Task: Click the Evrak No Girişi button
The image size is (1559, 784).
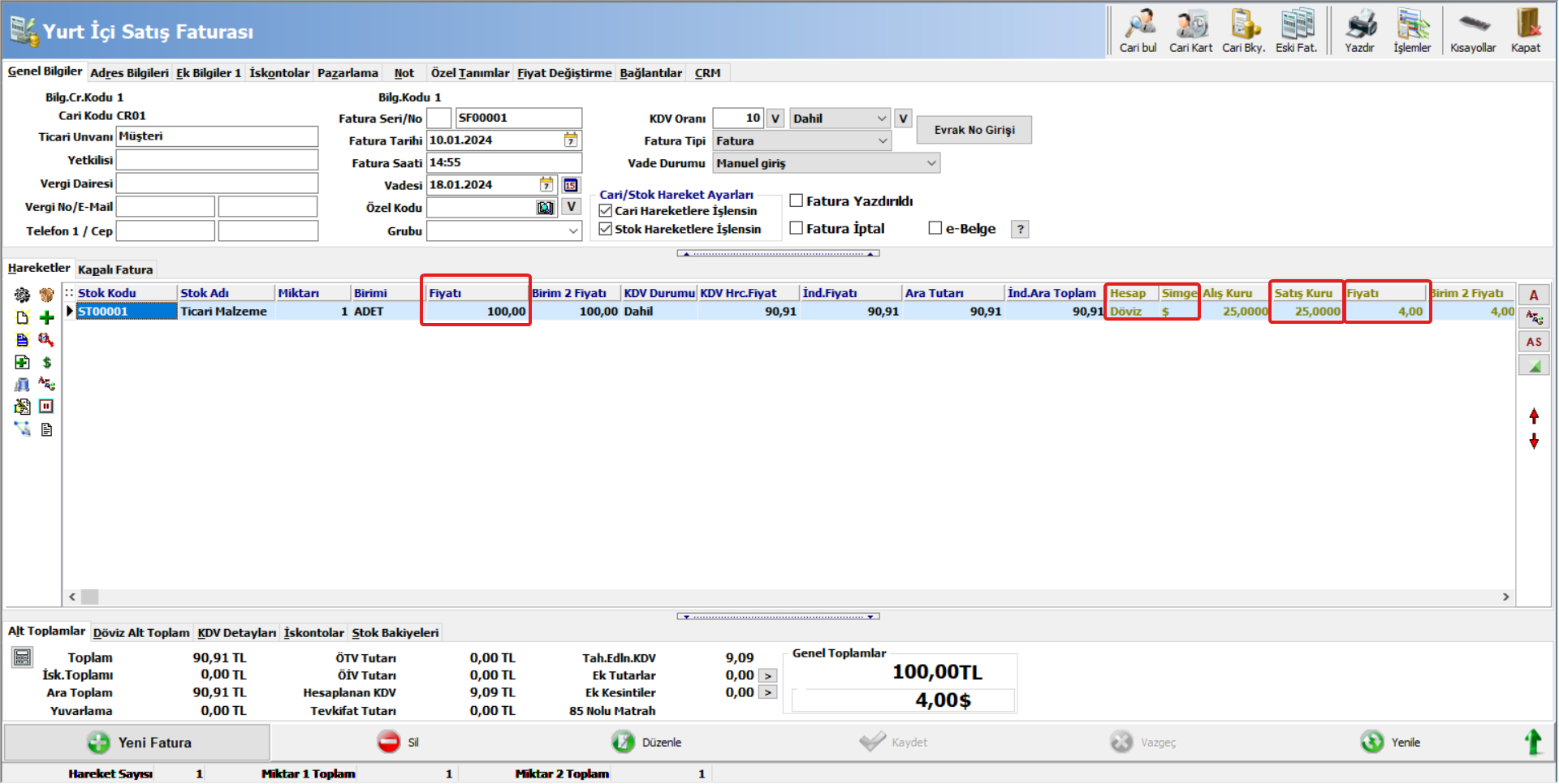Action: click(x=974, y=130)
